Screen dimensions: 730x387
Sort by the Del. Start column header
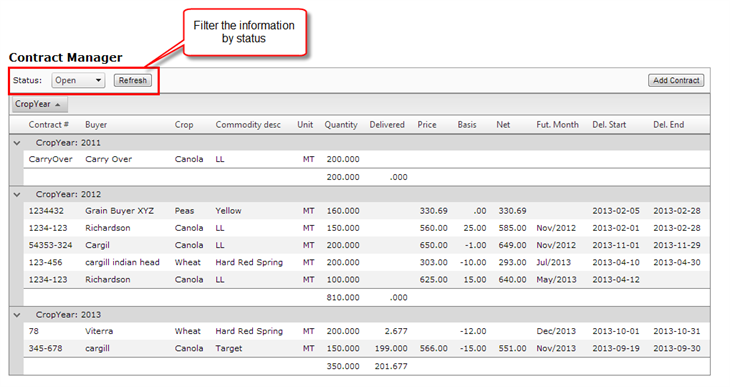tap(609, 125)
